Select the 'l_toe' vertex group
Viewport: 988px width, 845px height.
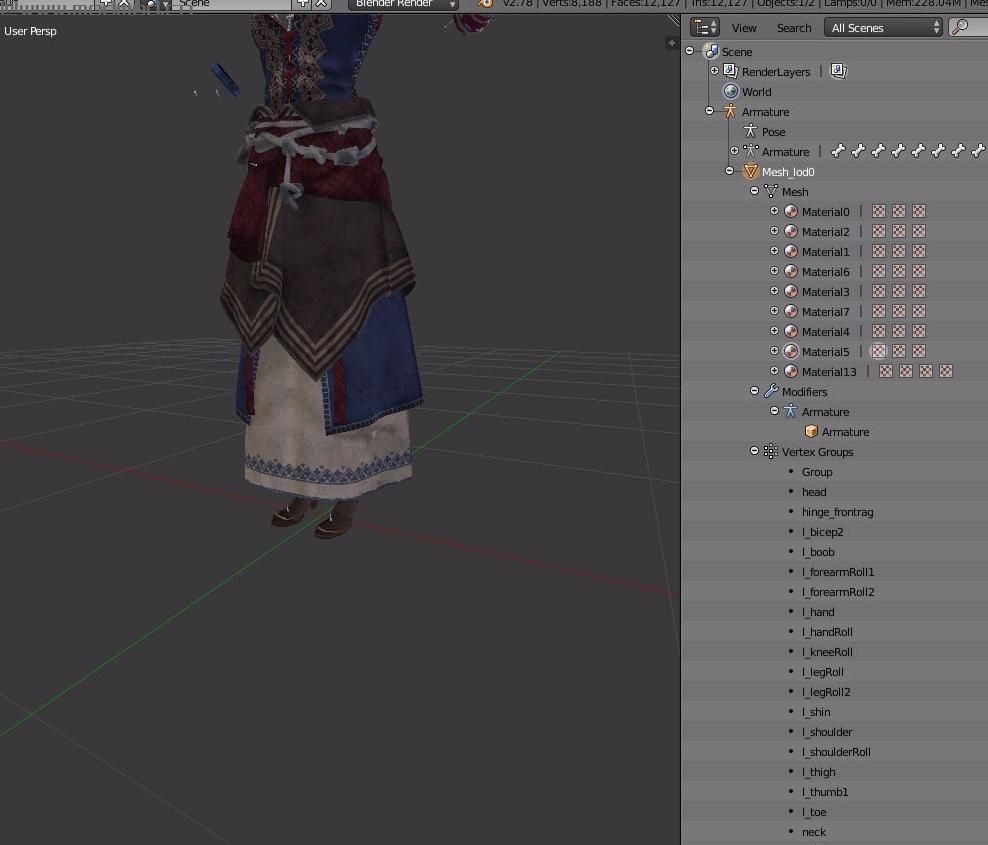click(814, 812)
